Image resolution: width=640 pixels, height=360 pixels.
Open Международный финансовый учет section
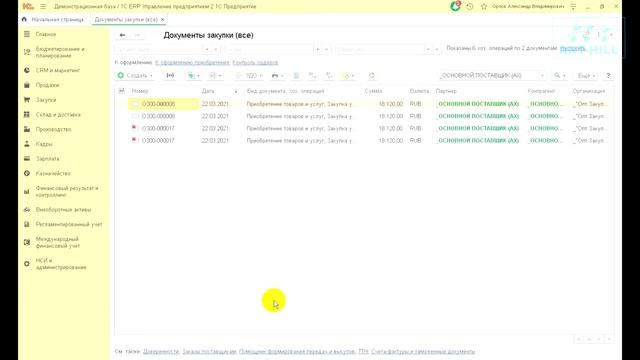click(58, 242)
